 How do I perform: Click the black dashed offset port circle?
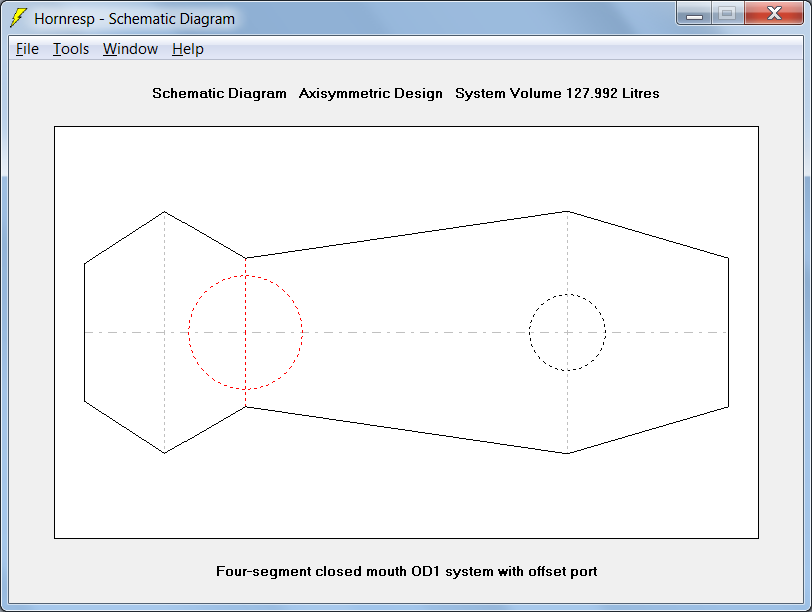[x=568, y=332]
